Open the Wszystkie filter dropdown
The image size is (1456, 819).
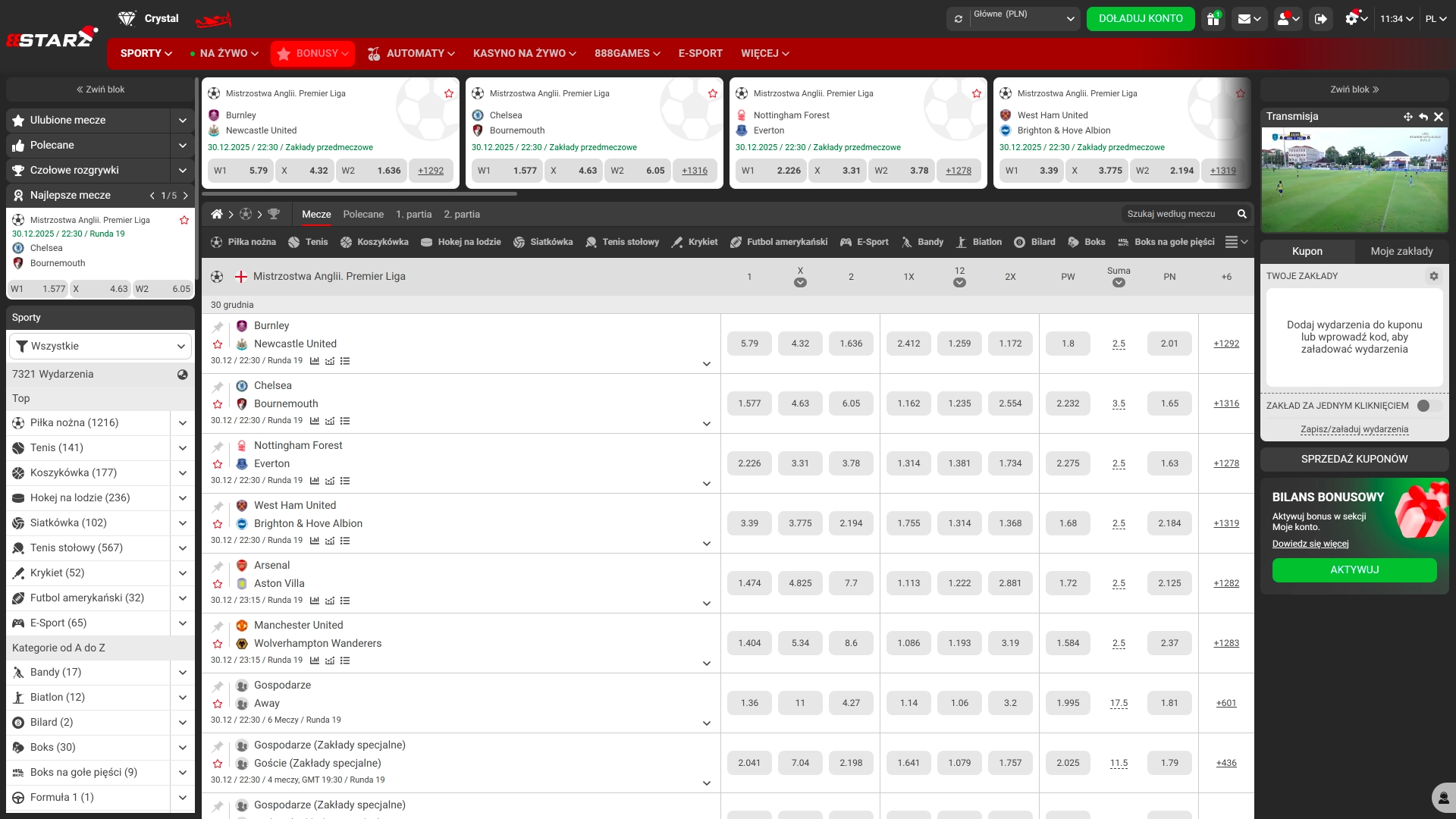pyautogui.click(x=100, y=347)
